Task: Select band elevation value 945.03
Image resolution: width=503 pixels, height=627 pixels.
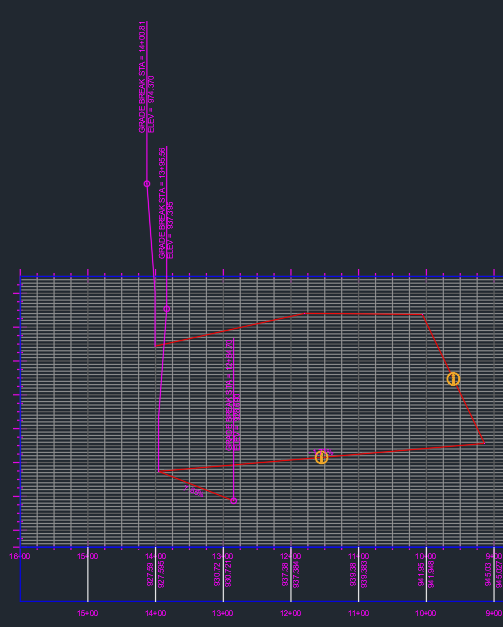Action: point(488,574)
